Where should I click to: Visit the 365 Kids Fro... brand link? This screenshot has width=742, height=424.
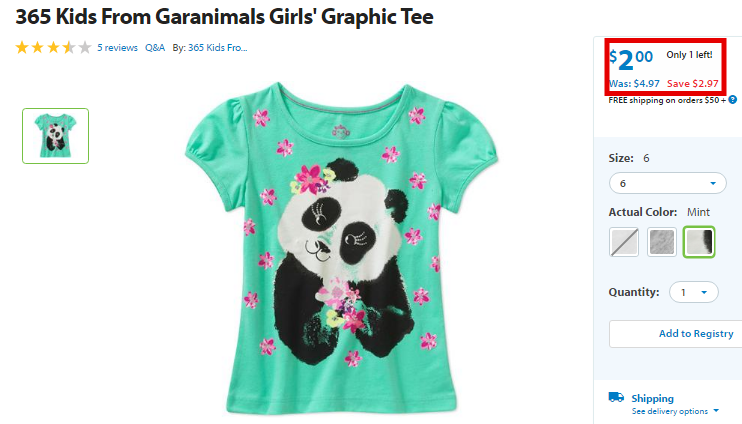click(x=218, y=48)
